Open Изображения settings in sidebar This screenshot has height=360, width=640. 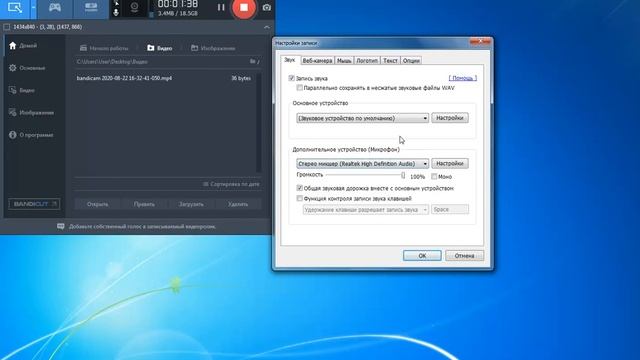coord(31,113)
